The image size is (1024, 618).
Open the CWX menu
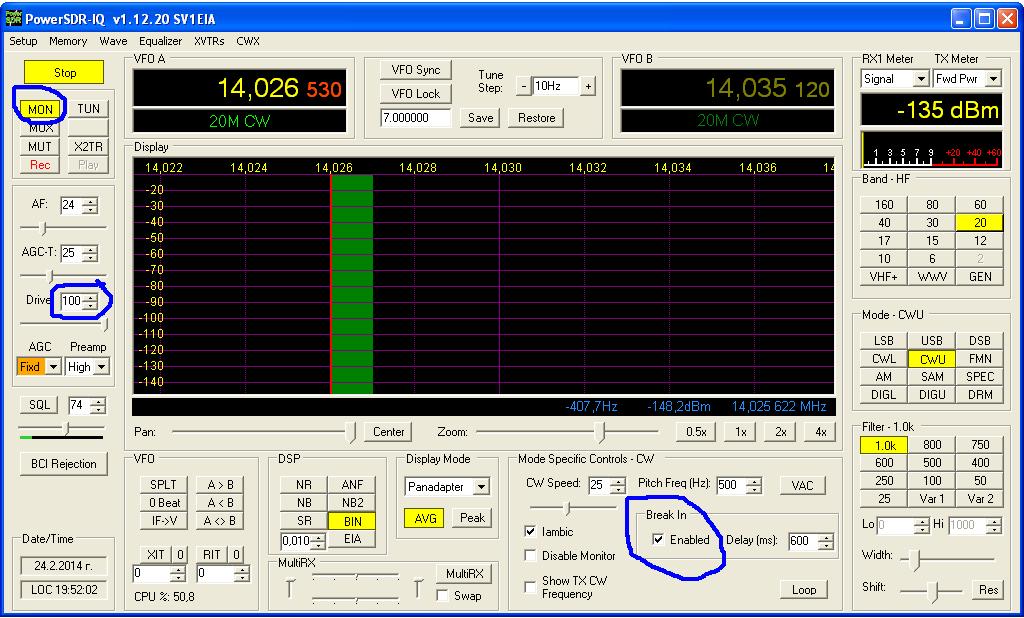(x=248, y=41)
